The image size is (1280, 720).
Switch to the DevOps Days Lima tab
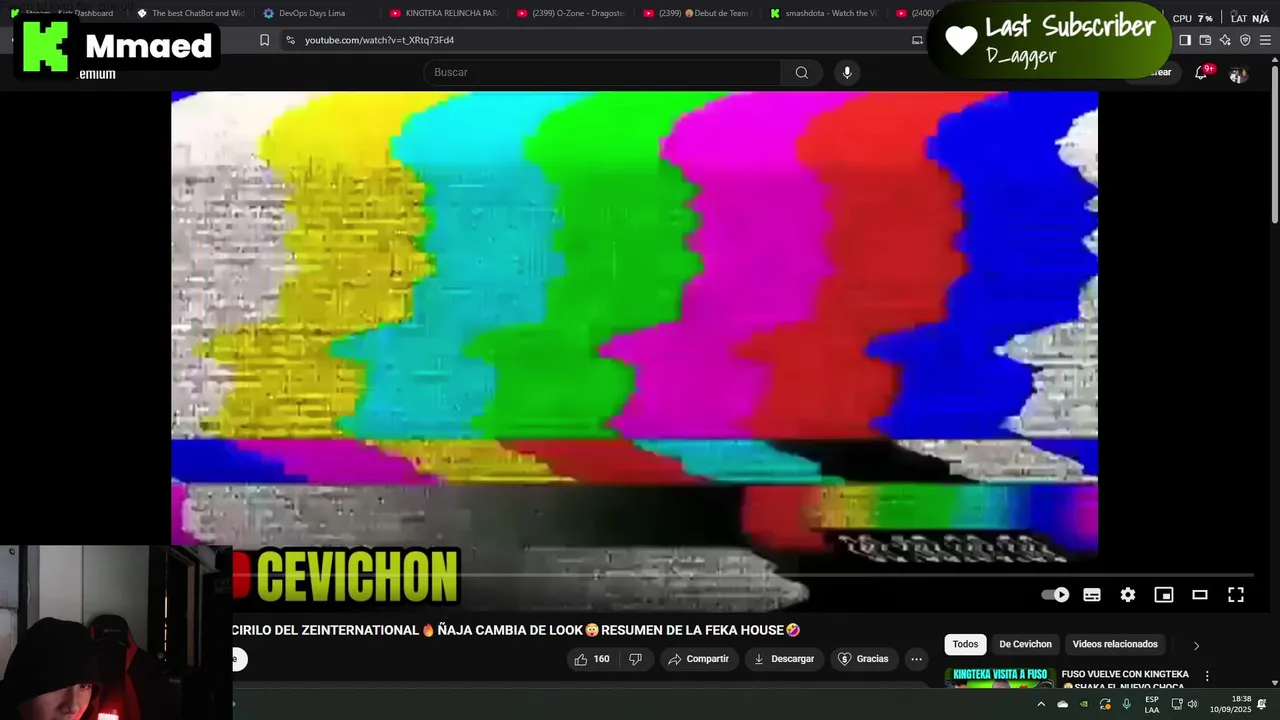[x=317, y=13]
